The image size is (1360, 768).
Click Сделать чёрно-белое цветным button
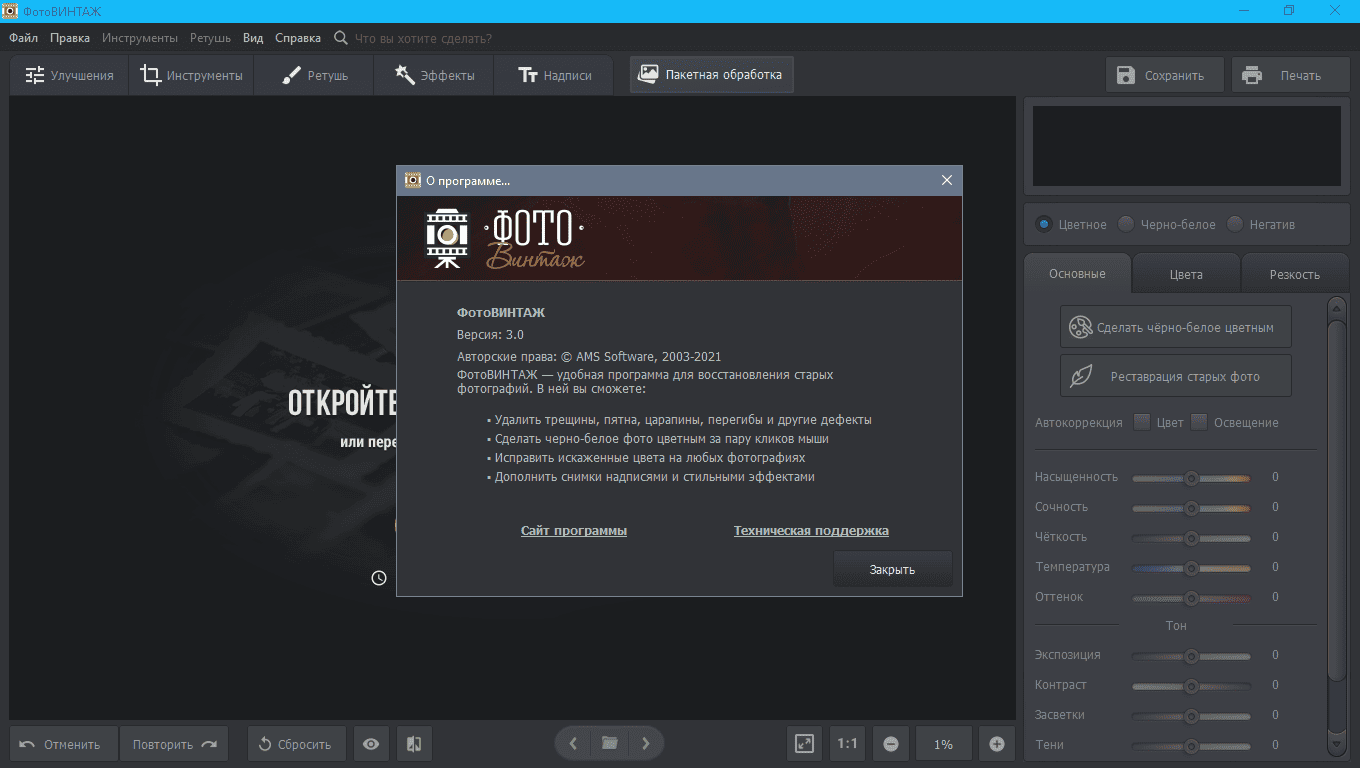pos(1176,327)
